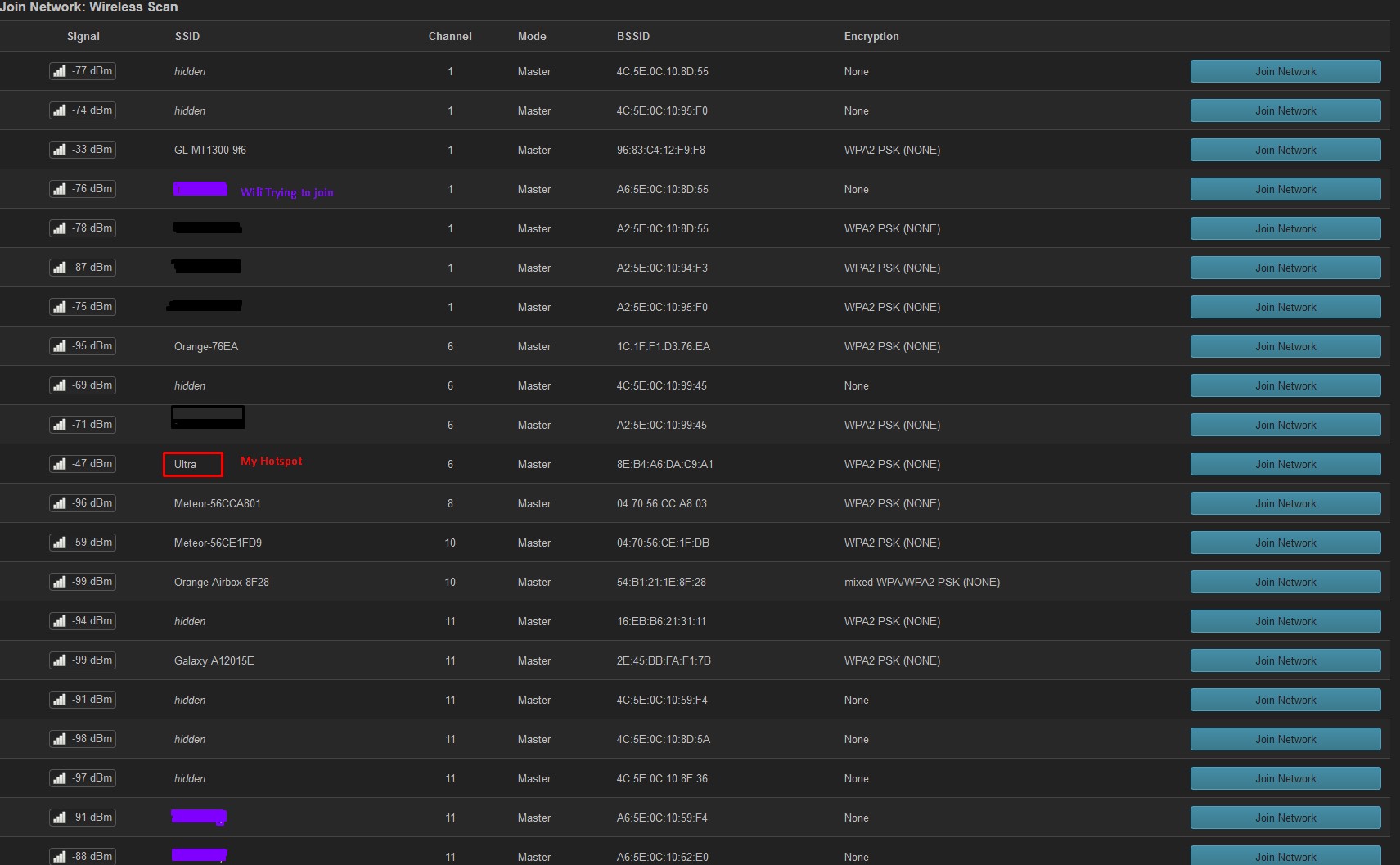Click the signal bars icon for -47 dBm
Screen dimensions: 1400x865
point(60,464)
